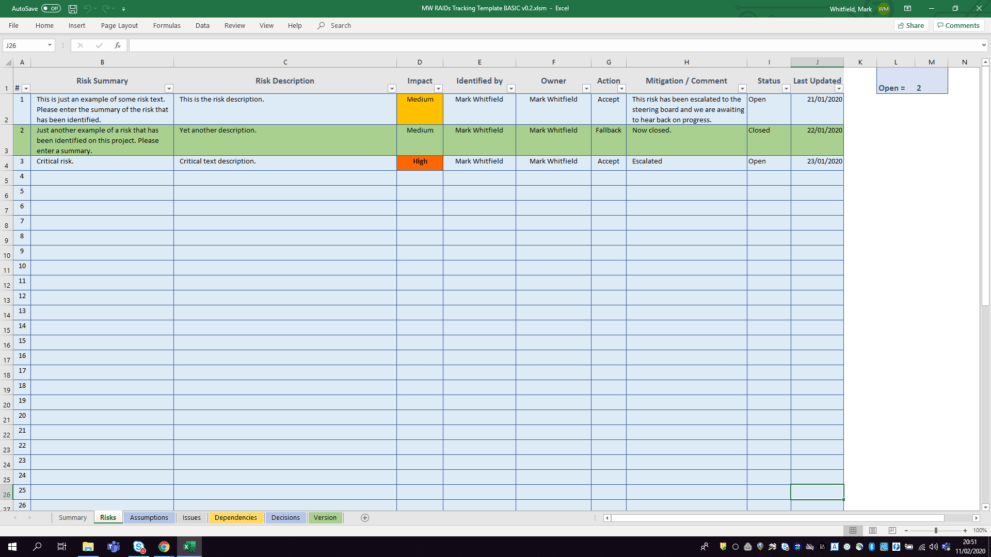The width and height of the screenshot is (991, 557).
Task: Click the zoom in plus button
Action: coord(965,530)
